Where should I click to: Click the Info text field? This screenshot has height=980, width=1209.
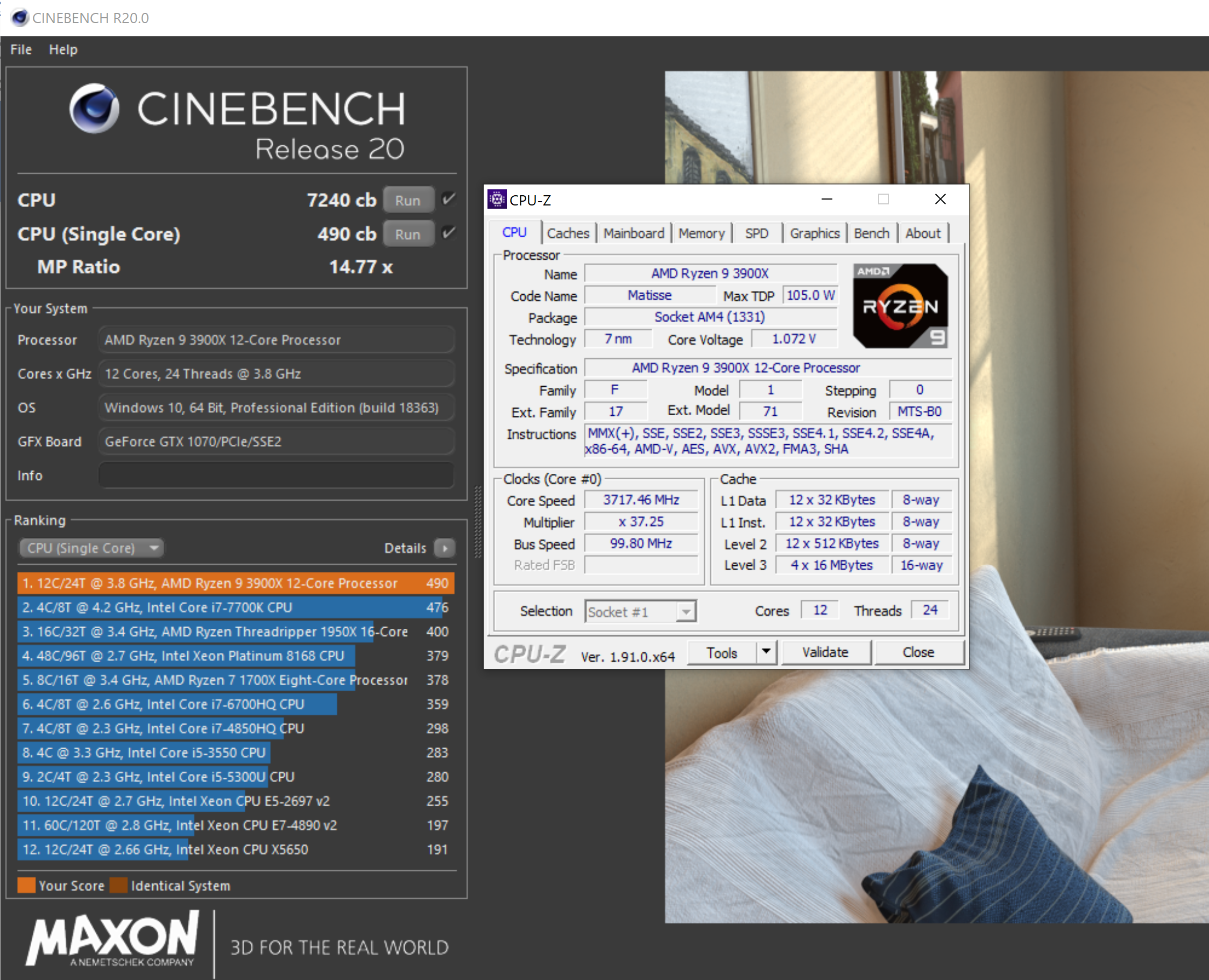tap(275, 475)
